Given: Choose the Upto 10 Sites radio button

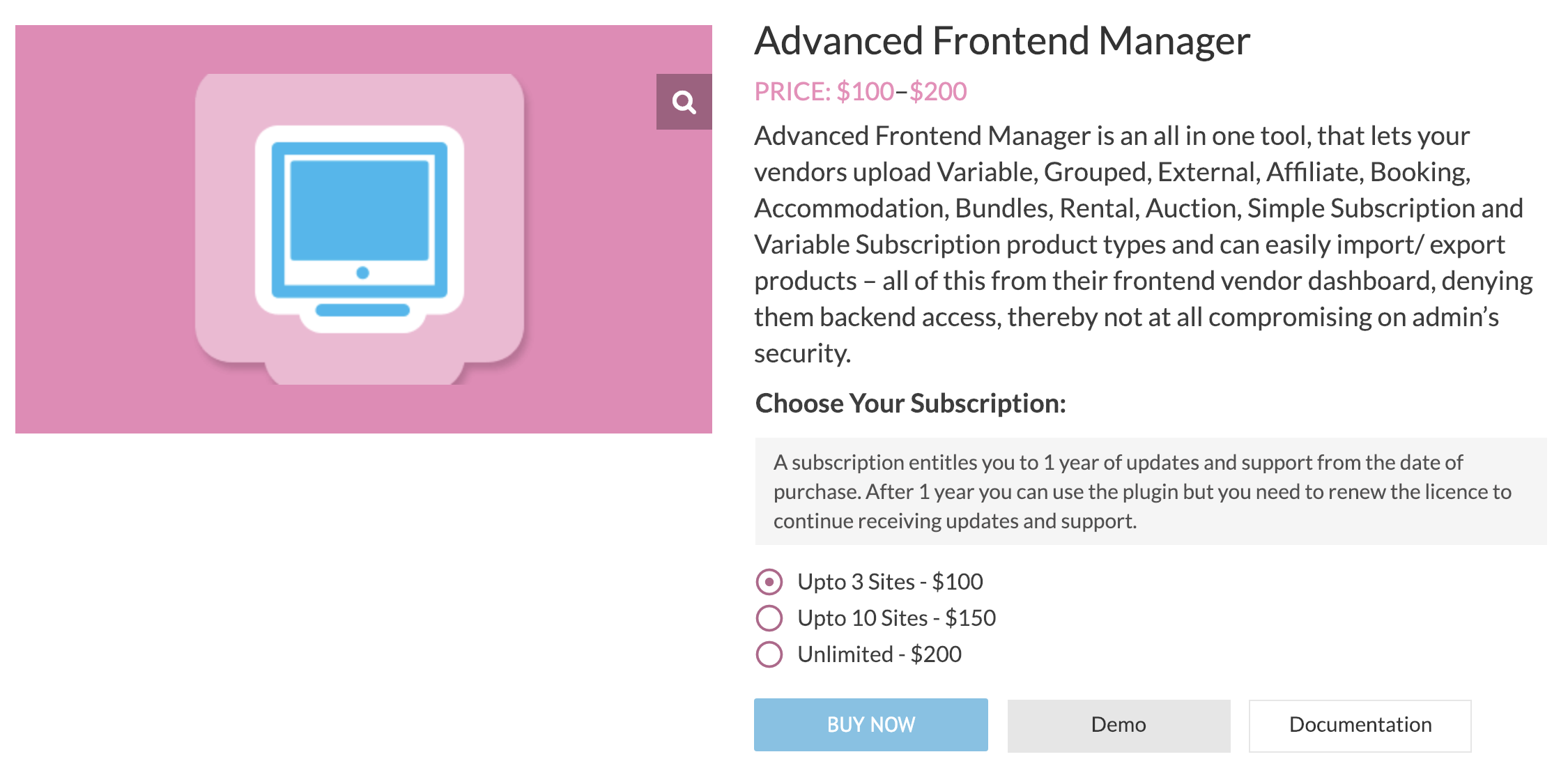Looking at the screenshot, I should (769, 618).
